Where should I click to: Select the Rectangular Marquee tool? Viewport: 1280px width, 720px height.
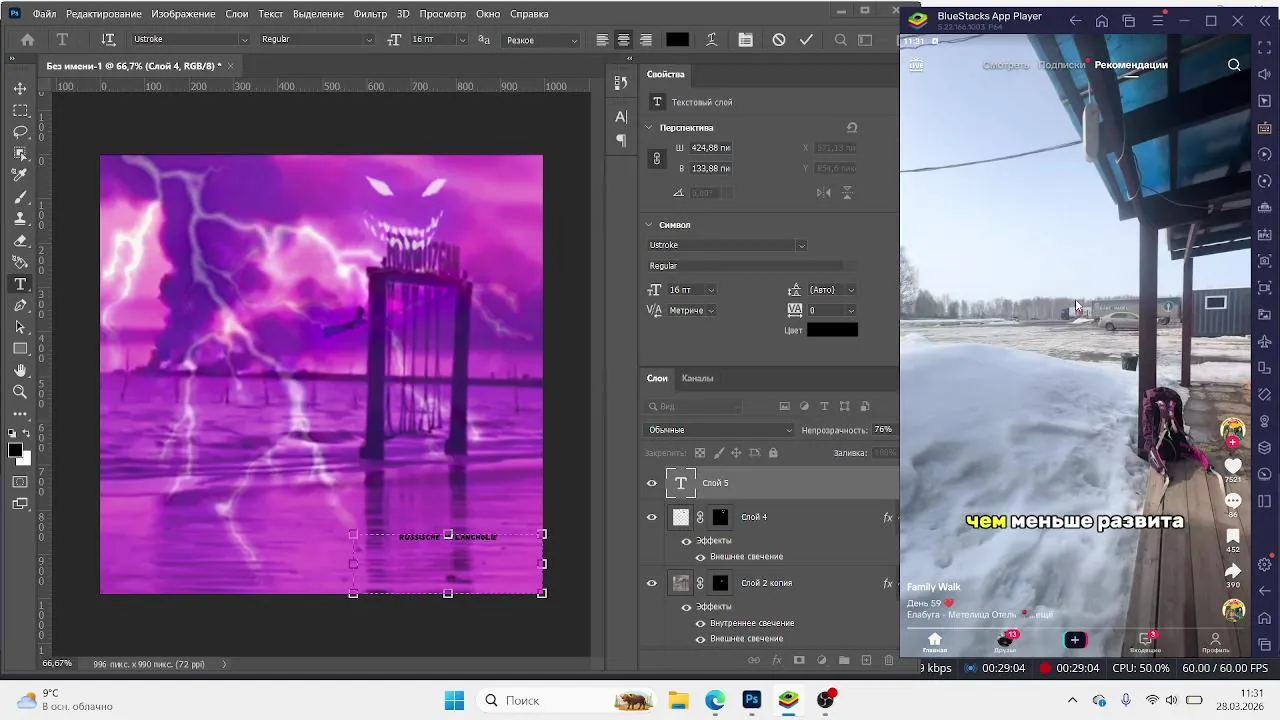[20, 110]
